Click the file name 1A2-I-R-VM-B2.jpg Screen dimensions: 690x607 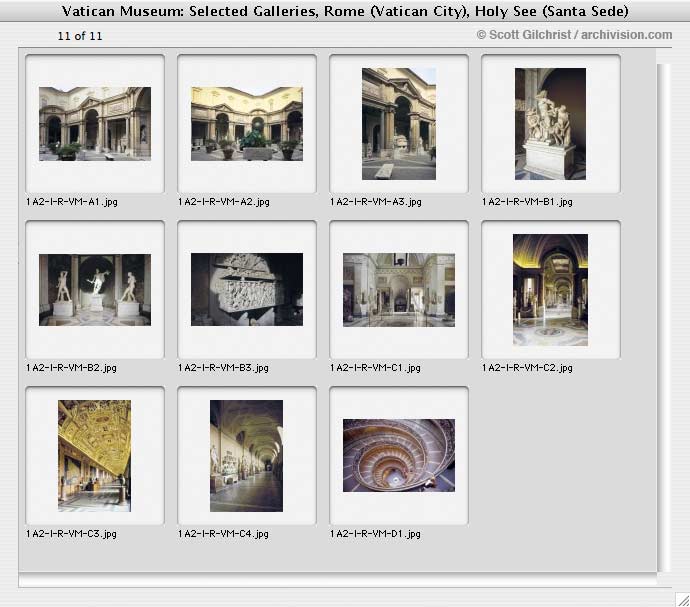[71, 368]
